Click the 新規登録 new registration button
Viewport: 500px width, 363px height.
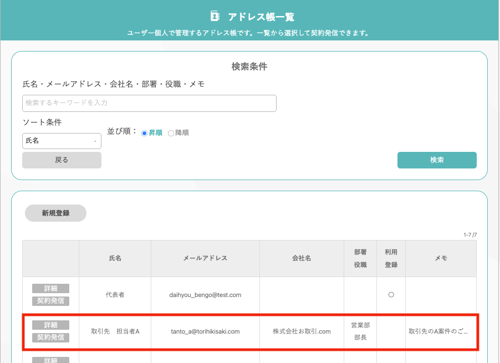click(56, 213)
